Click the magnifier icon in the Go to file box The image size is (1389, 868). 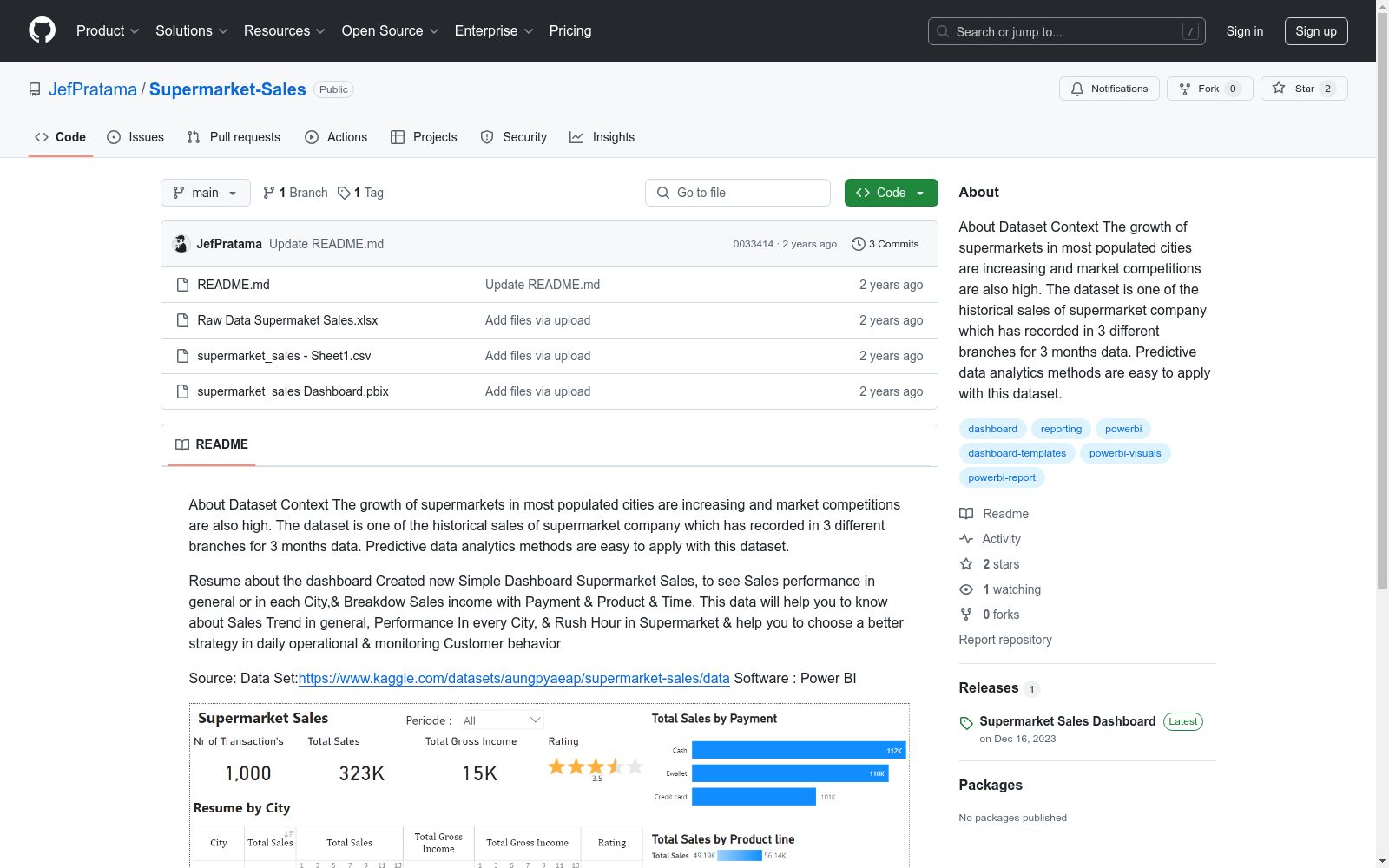click(x=663, y=193)
